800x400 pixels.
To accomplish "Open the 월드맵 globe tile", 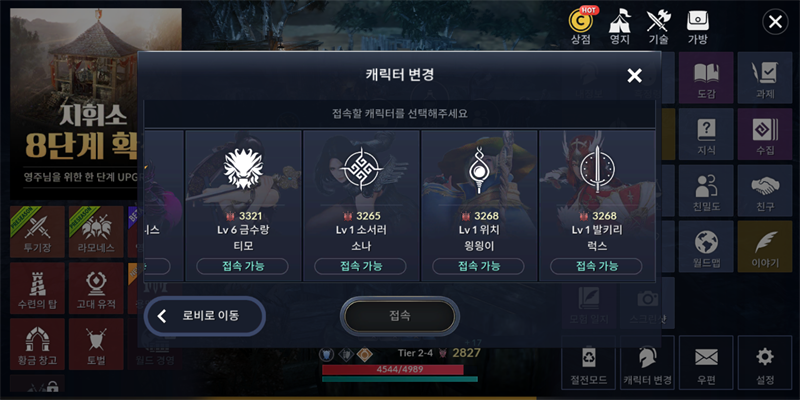I will click(x=706, y=246).
